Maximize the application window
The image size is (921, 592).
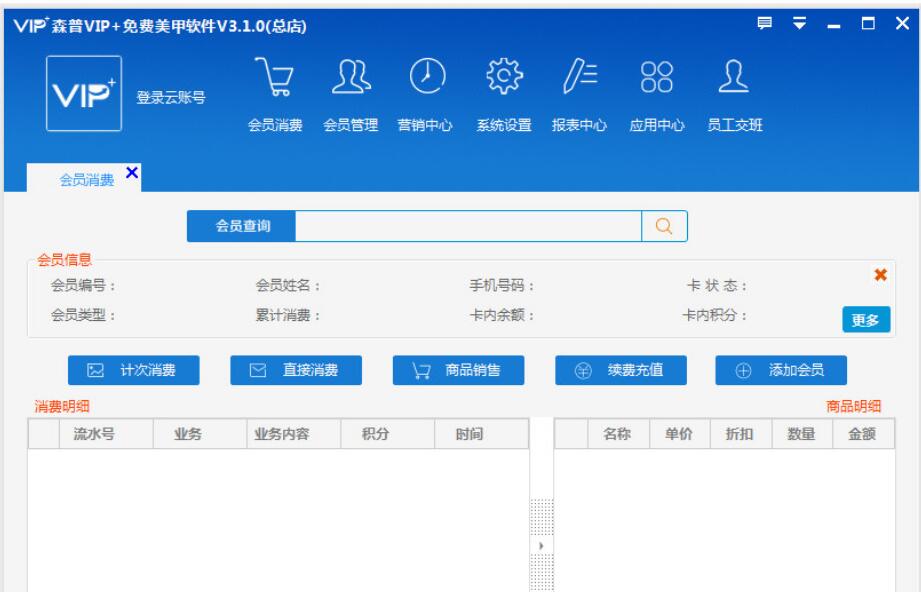point(868,23)
